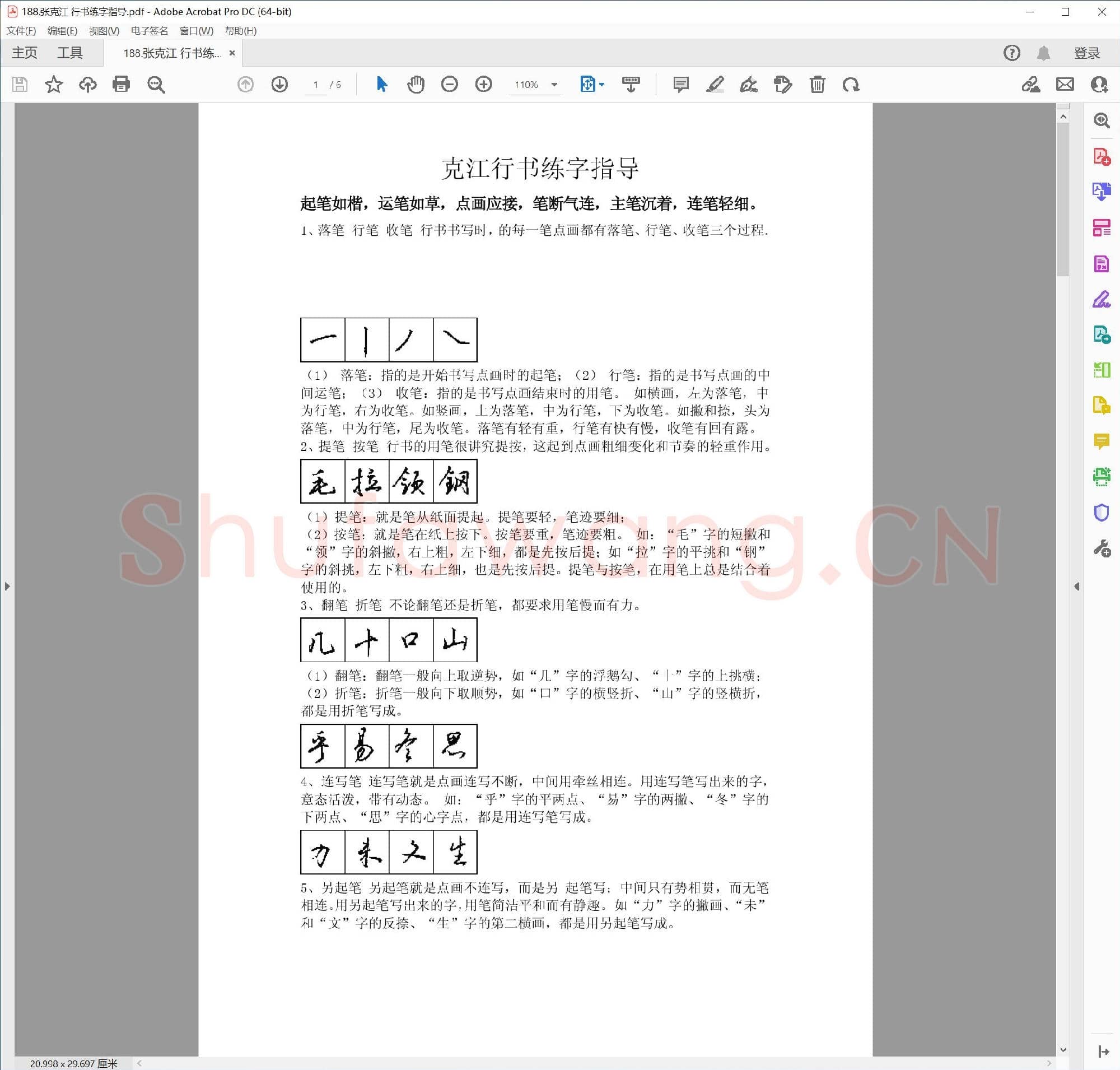The width and height of the screenshot is (1120, 1070).
Task: Click the Print document icon
Action: (120, 85)
